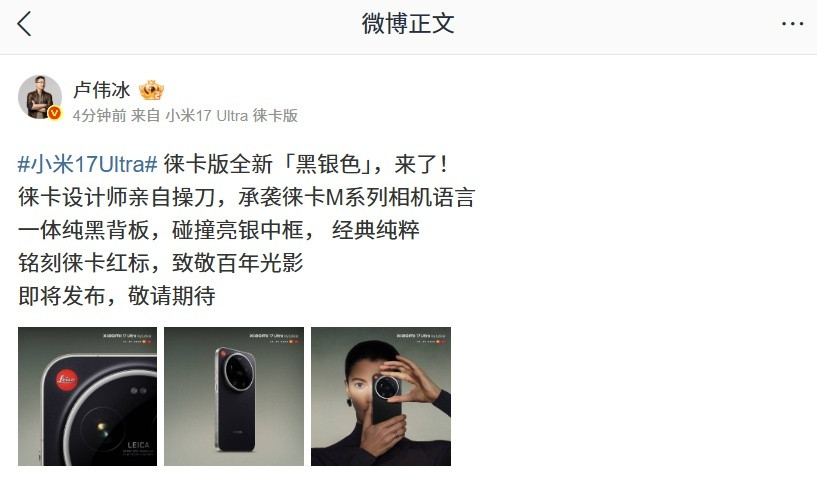Viewport: 817px width, 477px height.
Task: Click the camera ring in second photo
Action: coord(239,372)
